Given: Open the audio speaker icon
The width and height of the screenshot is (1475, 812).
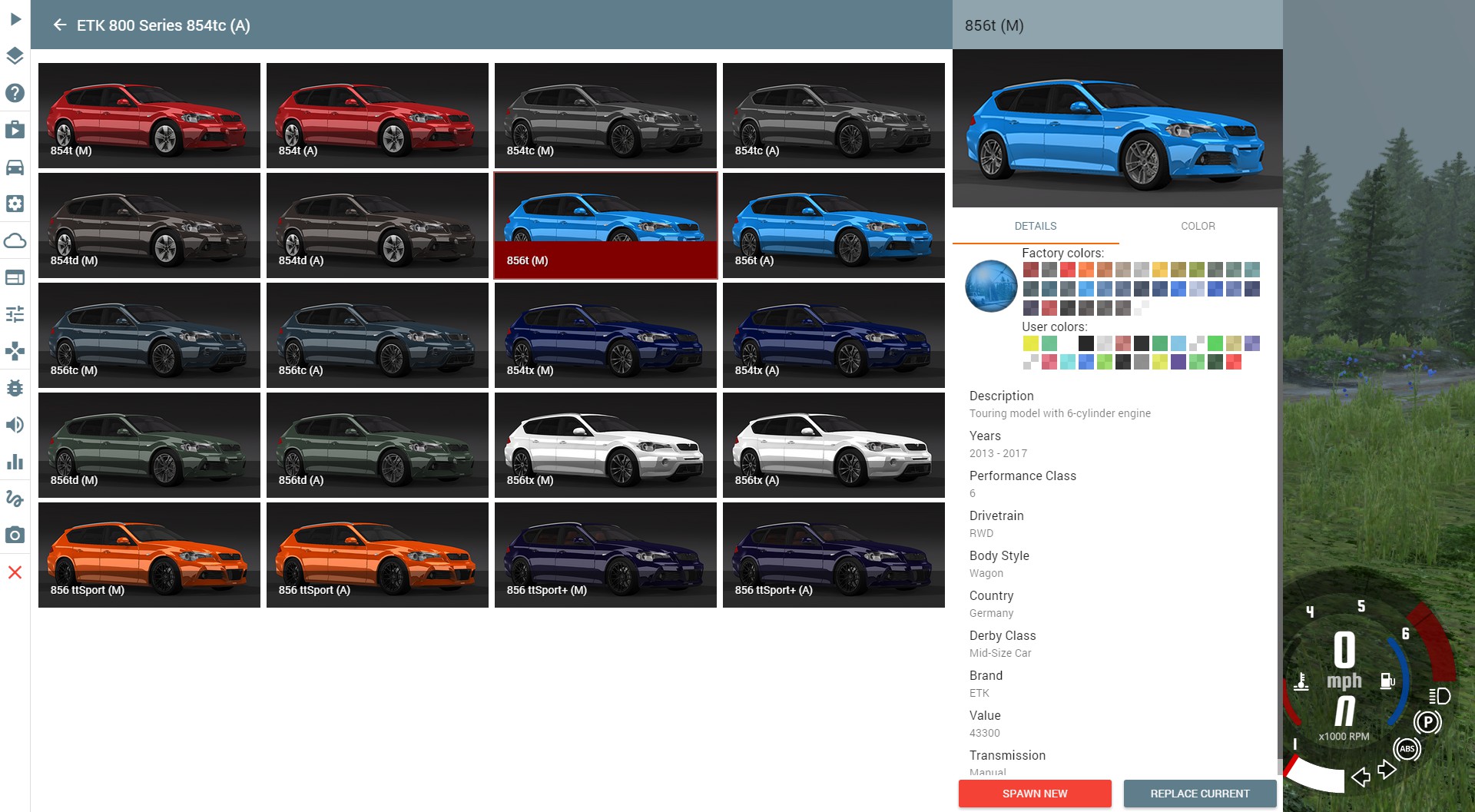Looking at the screenshot, I should click(x=15, y=425).
